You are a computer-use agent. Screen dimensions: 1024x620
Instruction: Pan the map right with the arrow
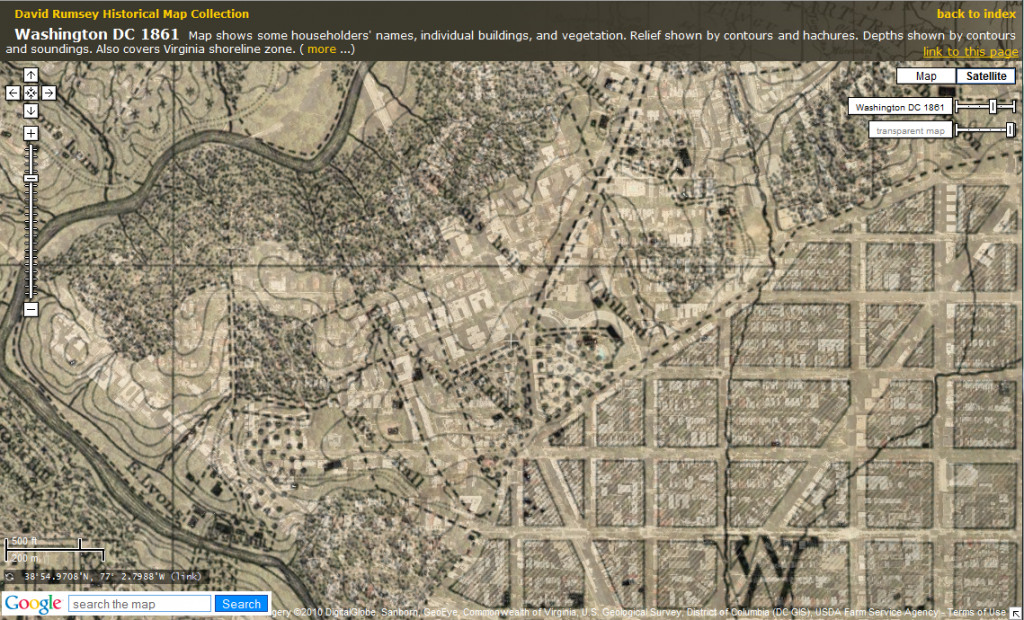48,93
